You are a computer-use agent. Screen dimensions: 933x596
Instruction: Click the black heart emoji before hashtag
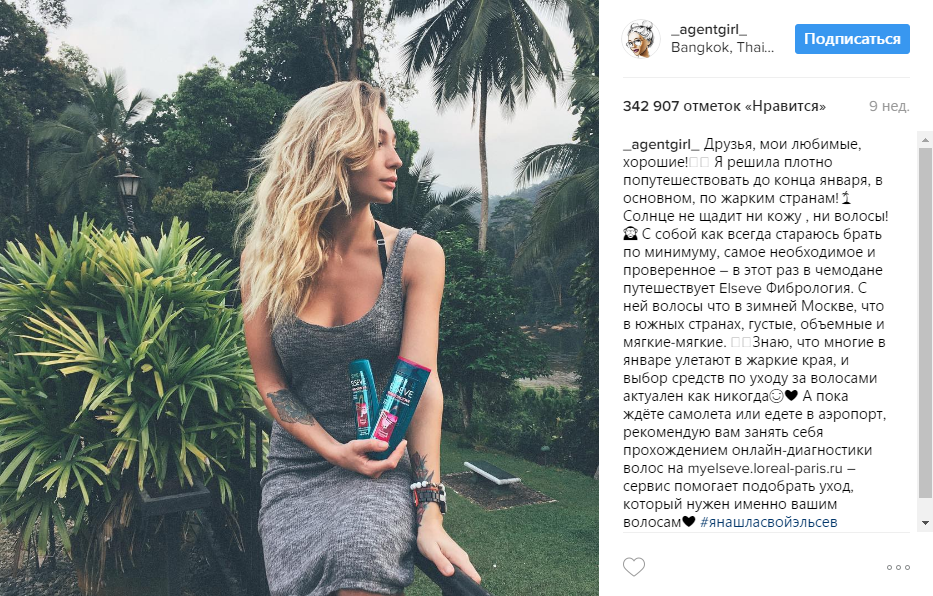688,522
